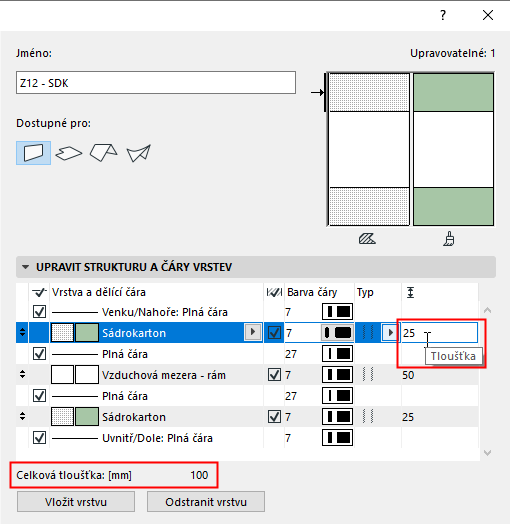Open skin type dropdown arrow in selected row
Screen dimensions: 510x524
(x=390, y=333)
